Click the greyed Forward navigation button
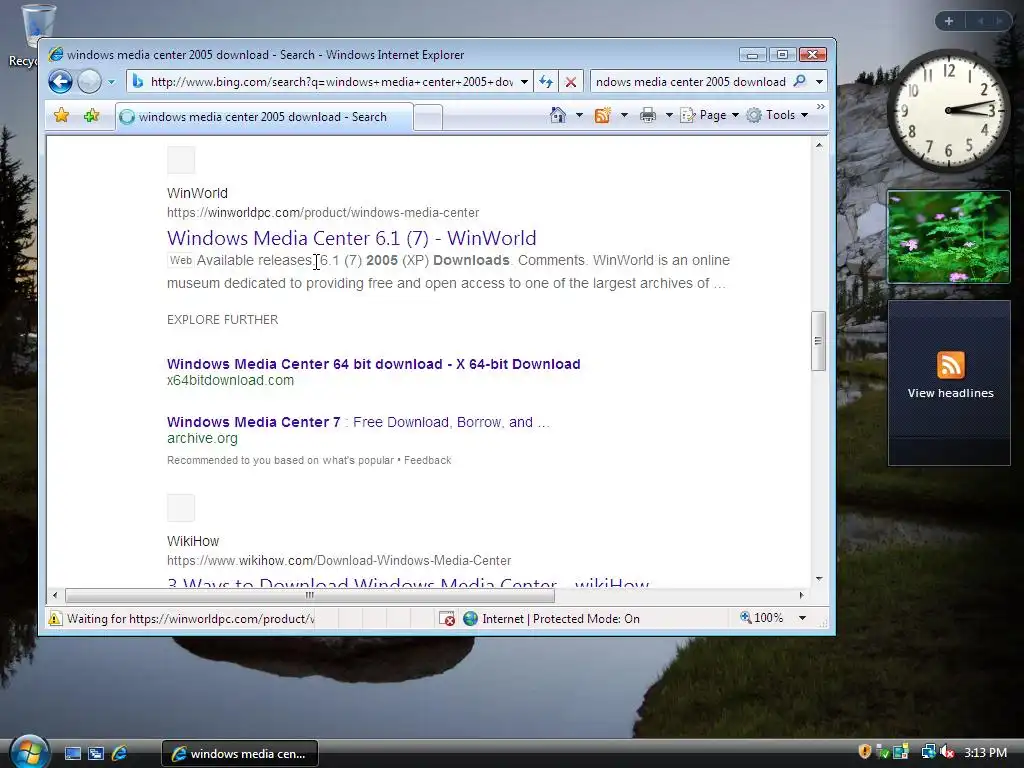This screenshot has height=768, width=1024. [x=89, y=82]
